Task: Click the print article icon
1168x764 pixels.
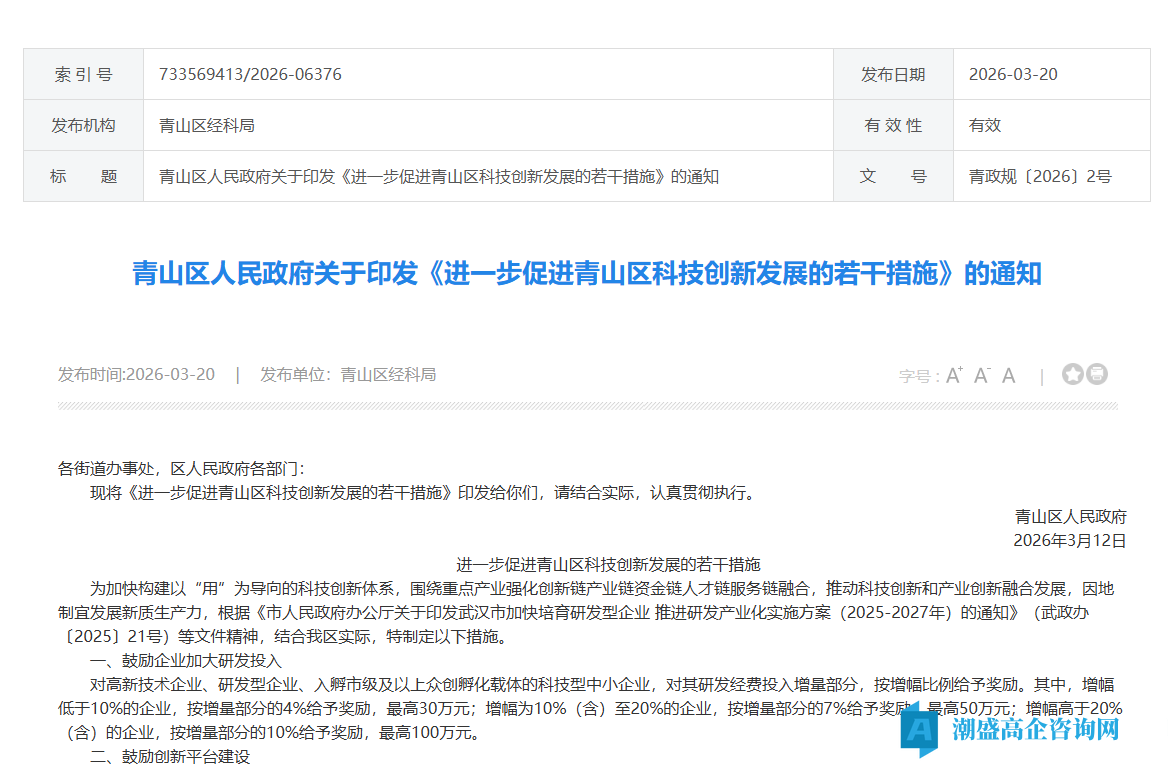Action: pyautogui.click(x=1097, y=373)
